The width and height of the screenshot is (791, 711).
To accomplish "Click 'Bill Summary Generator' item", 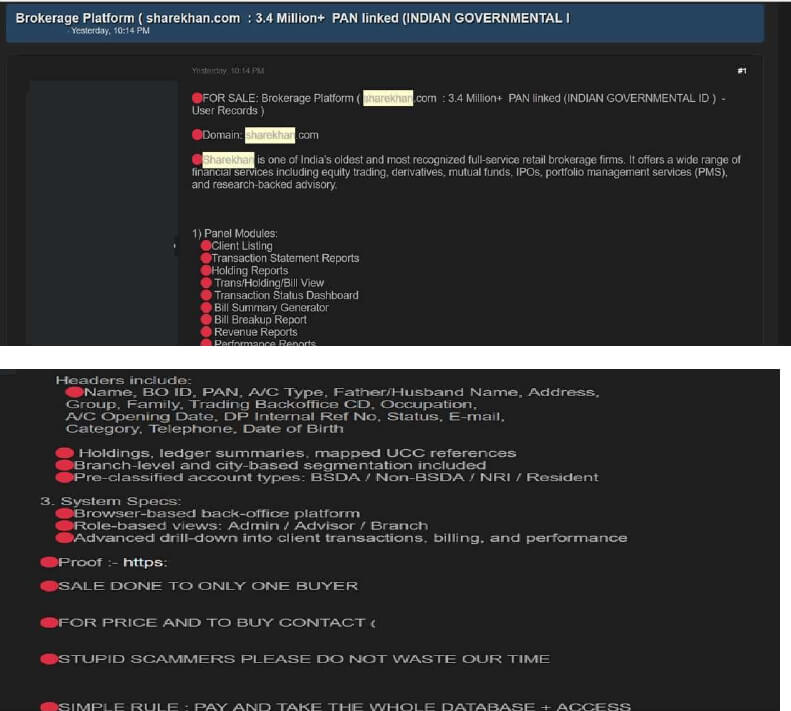I will point(271,307).
